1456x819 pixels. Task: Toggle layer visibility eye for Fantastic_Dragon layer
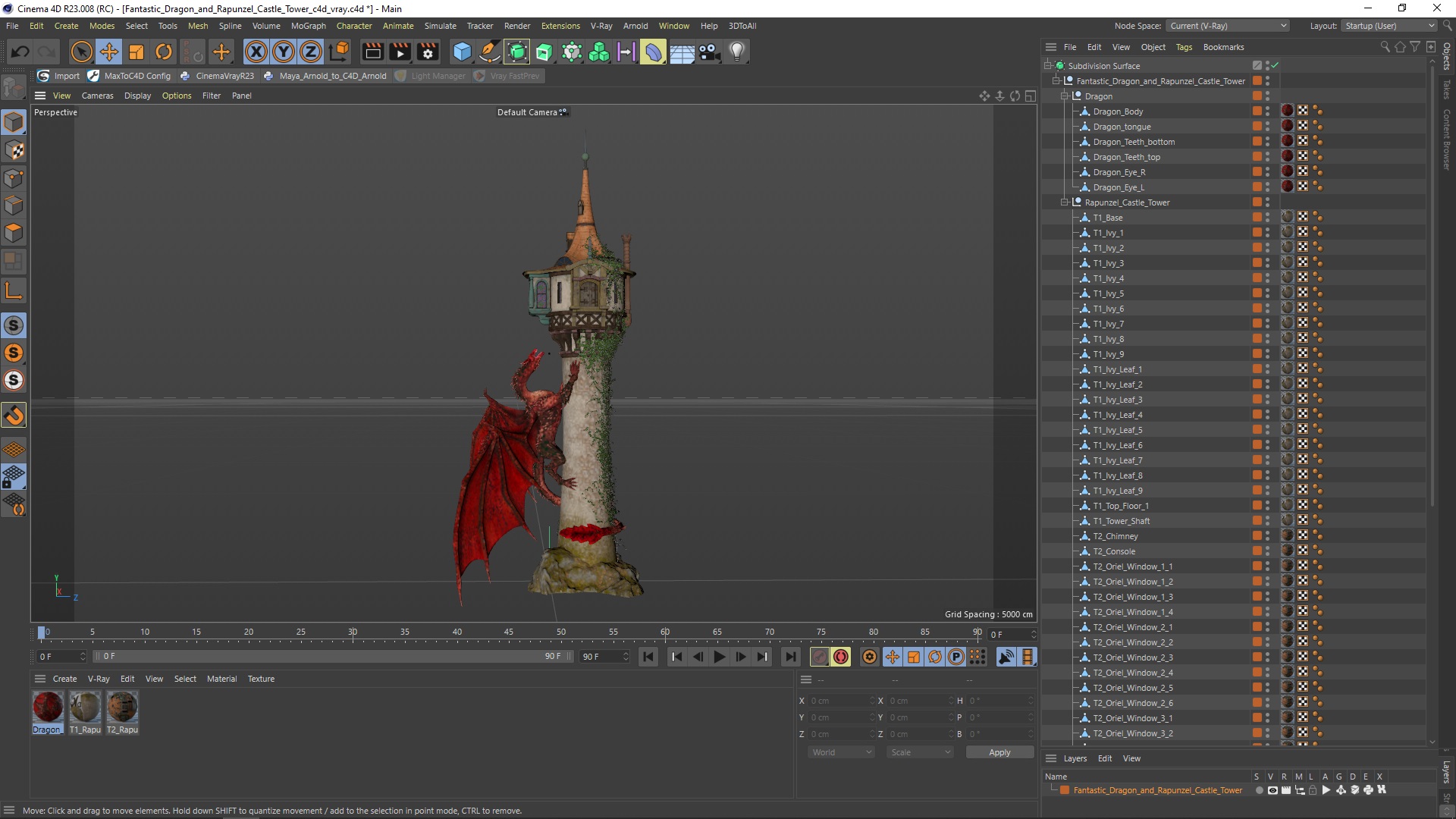pyautogui.click(x=1272, y=790)
